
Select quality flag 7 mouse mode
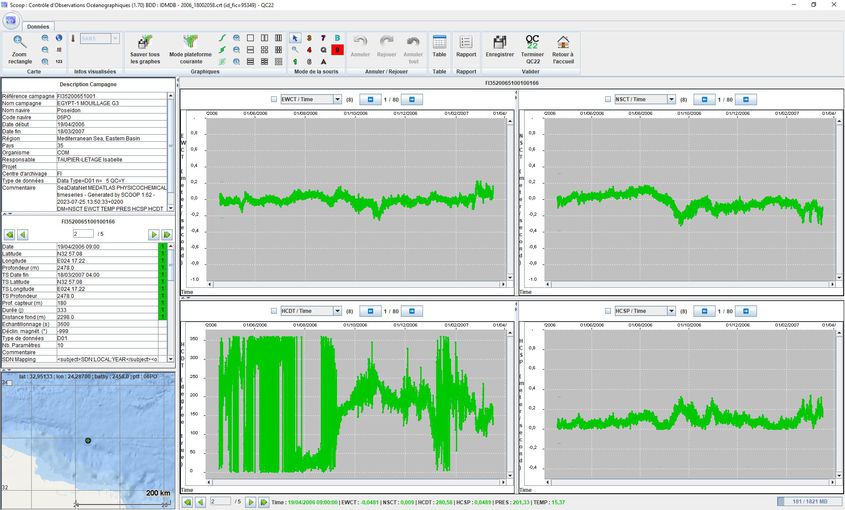point(323,38)
